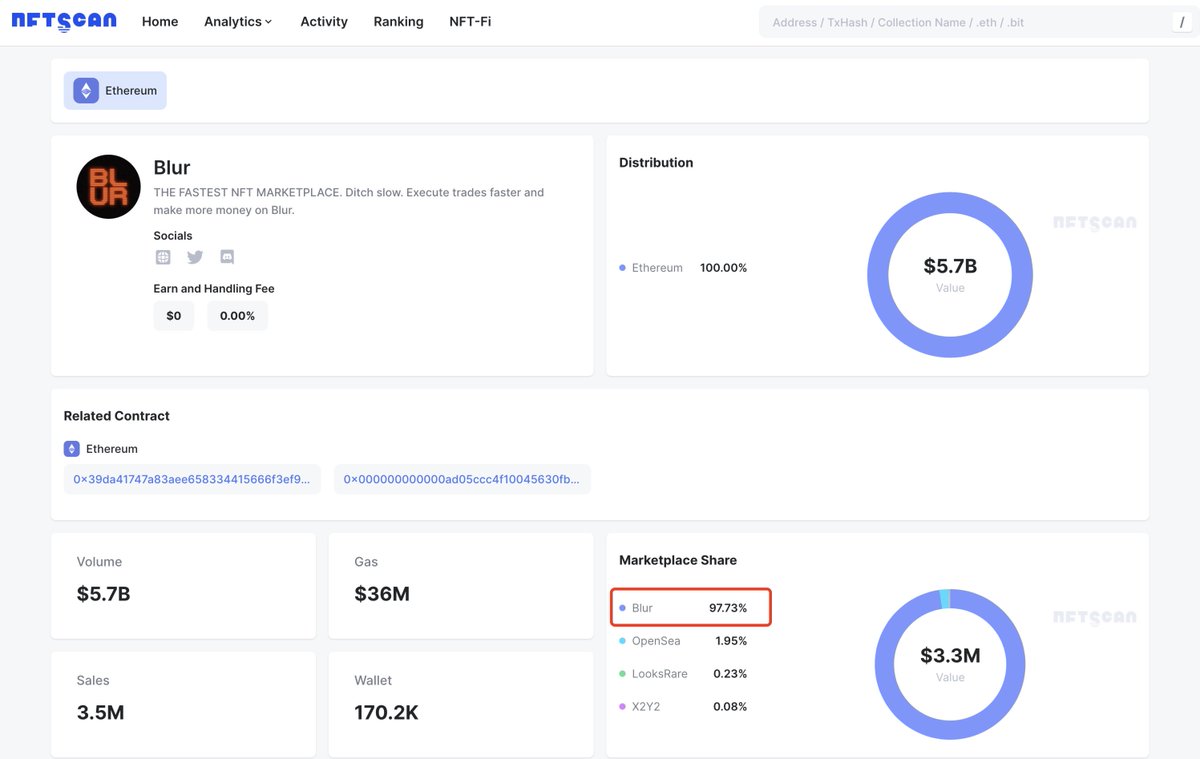Click the Related Contract heading

(117, 416)
